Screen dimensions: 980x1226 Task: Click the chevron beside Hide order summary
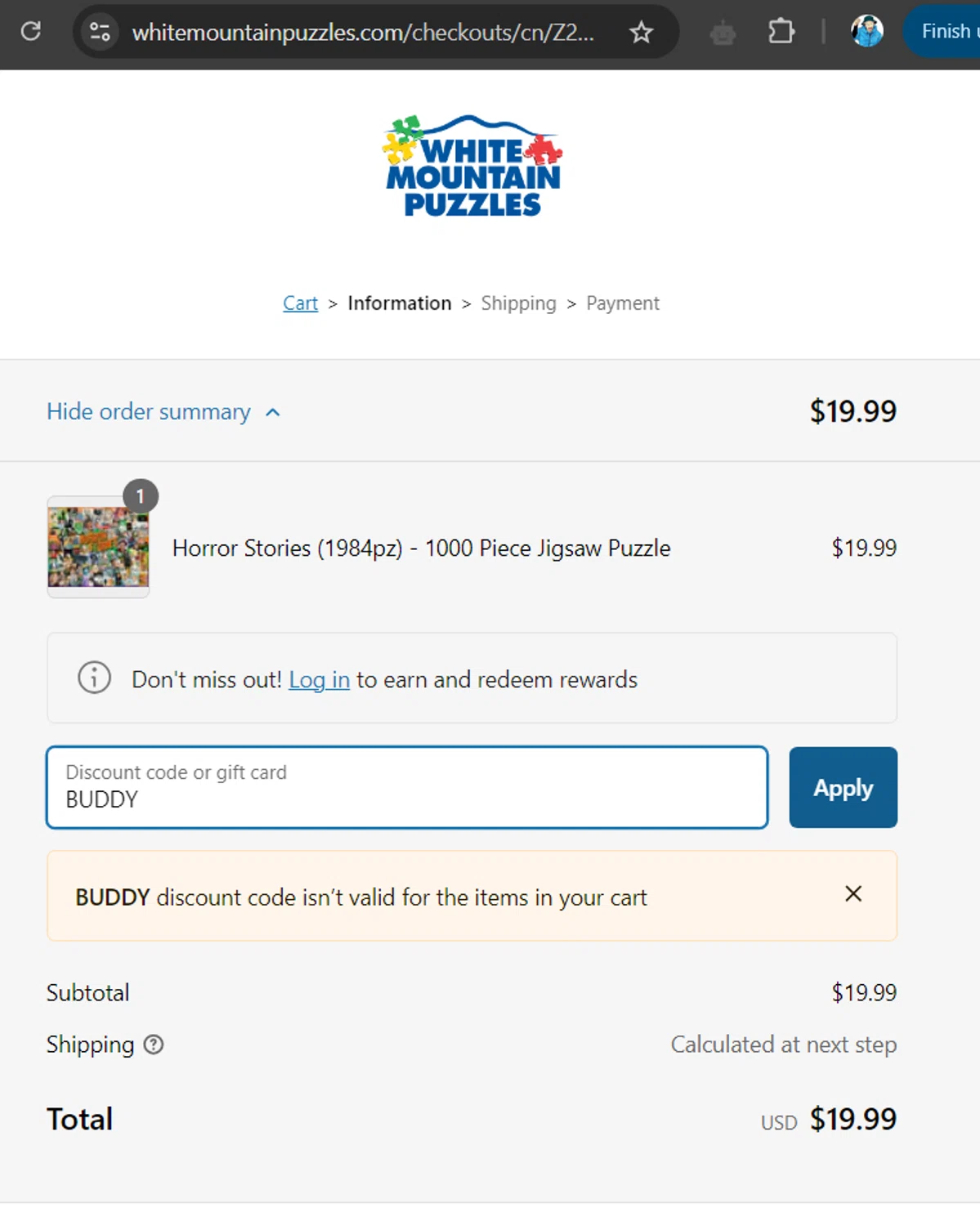[x=273, y=413]
